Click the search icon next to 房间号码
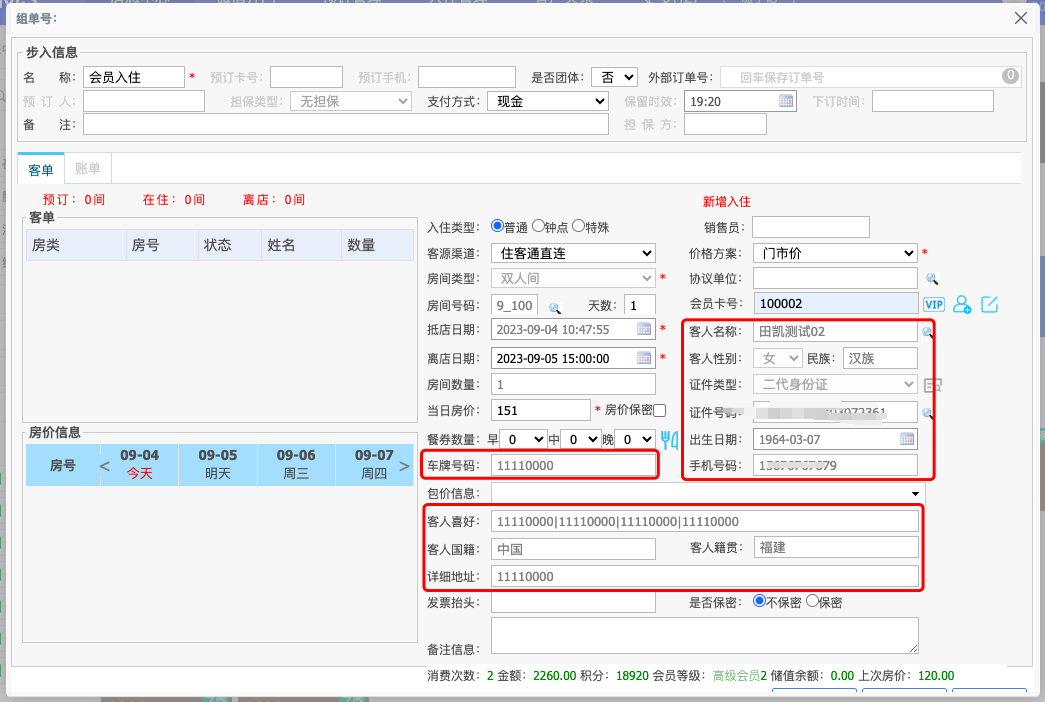1045x702 pixels. [554, 307]
